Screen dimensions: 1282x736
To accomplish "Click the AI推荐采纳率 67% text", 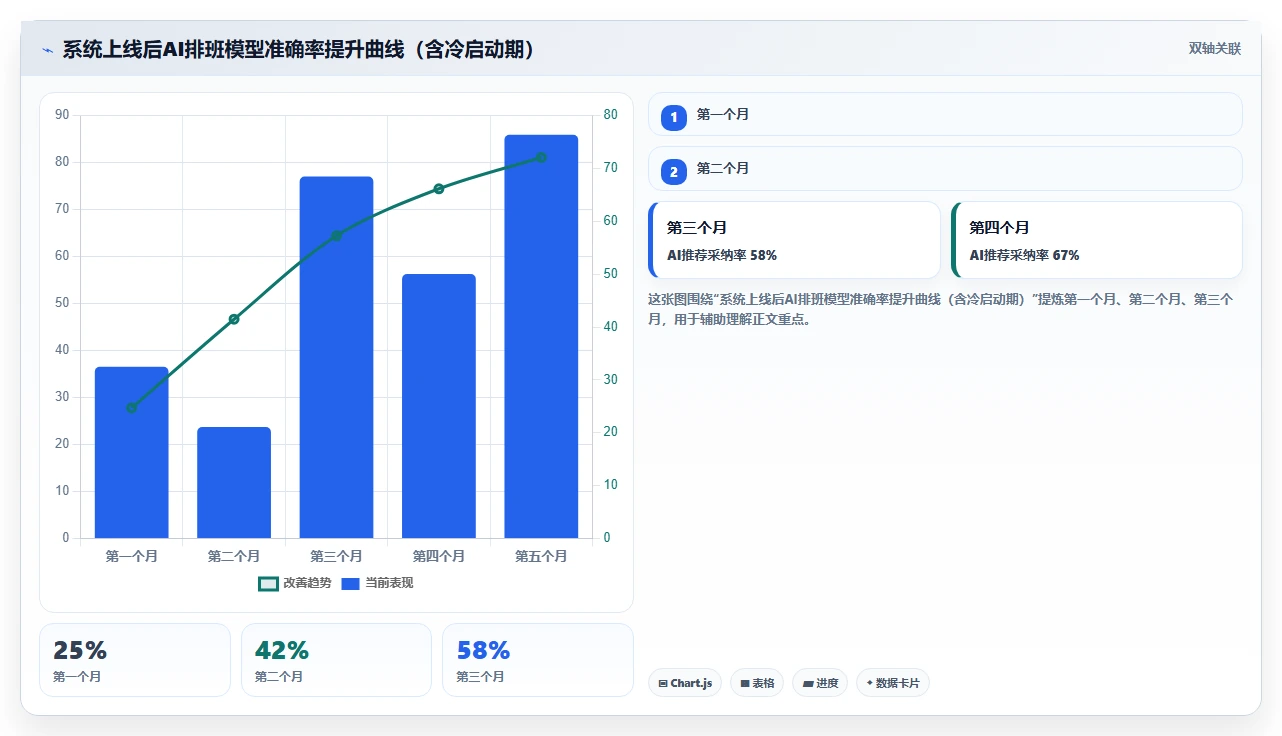I will tap(1024, 255).
